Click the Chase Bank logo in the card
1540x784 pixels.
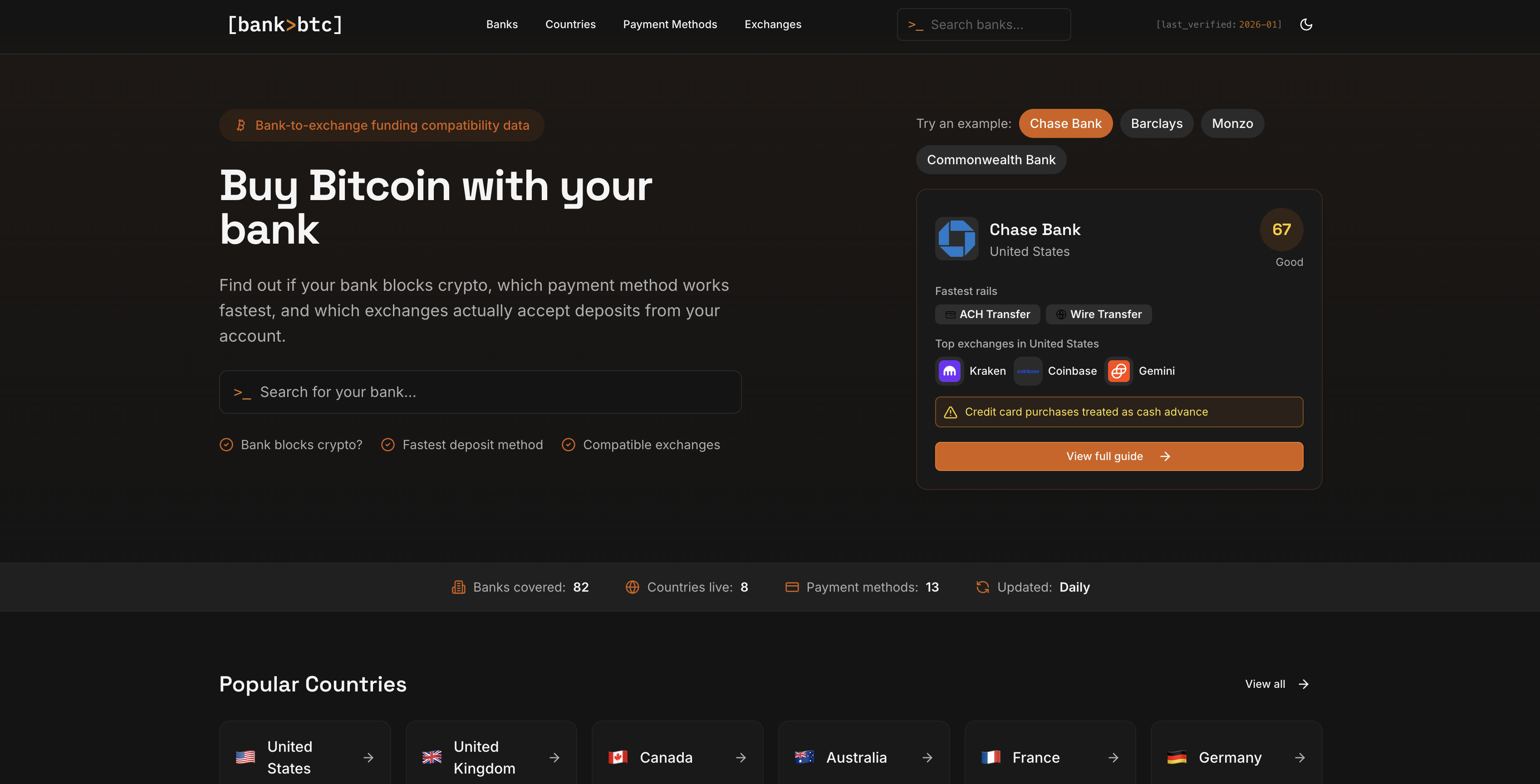point(956,239)
